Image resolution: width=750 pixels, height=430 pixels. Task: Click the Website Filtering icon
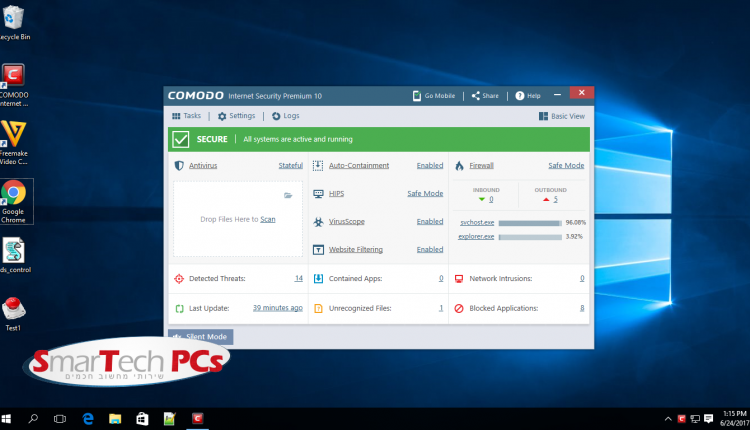click(318, 250)
